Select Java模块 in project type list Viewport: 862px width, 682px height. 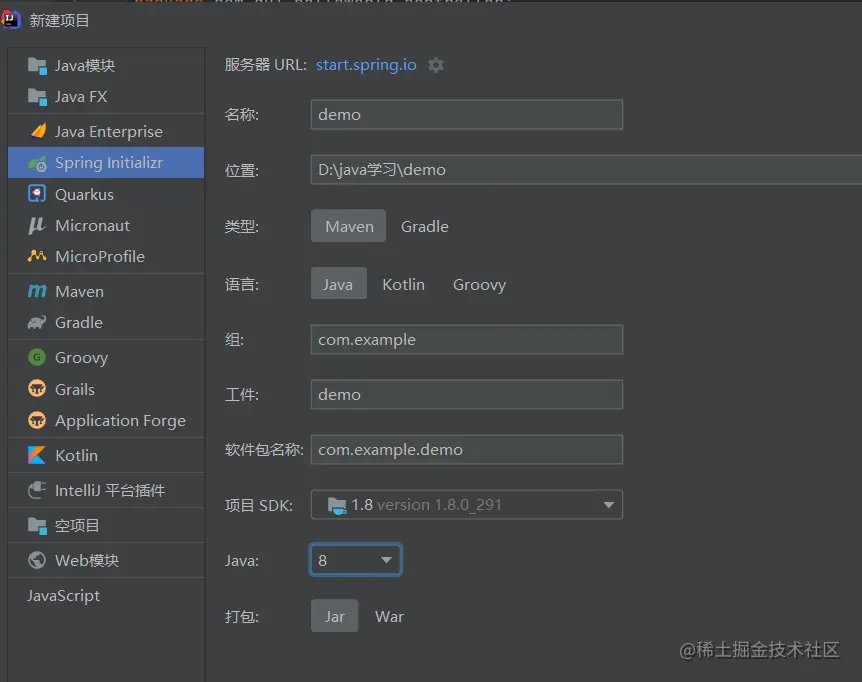pyautogui.click(x=106, y=66)
